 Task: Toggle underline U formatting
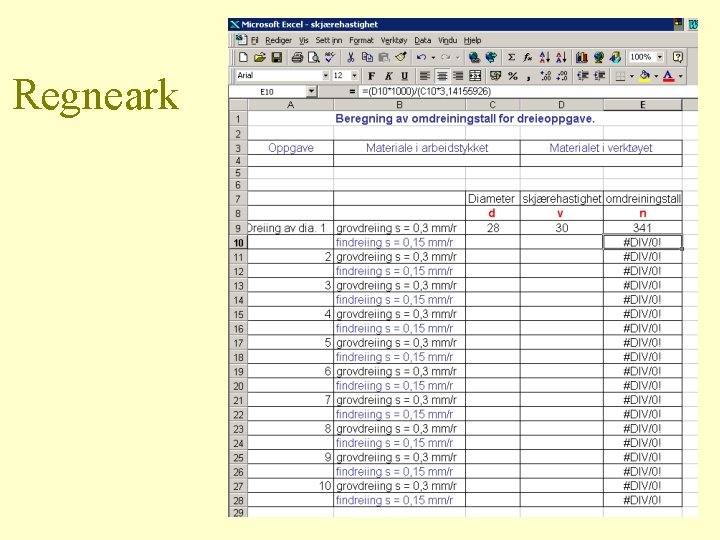[x=405, y=76]
